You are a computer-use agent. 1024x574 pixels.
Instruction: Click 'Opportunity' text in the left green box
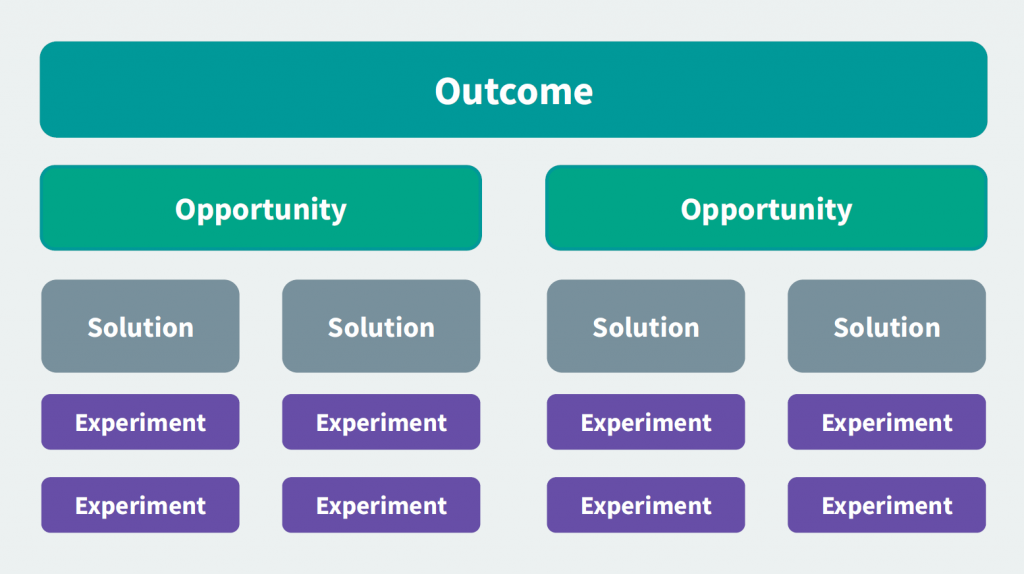tap(261, 209)
